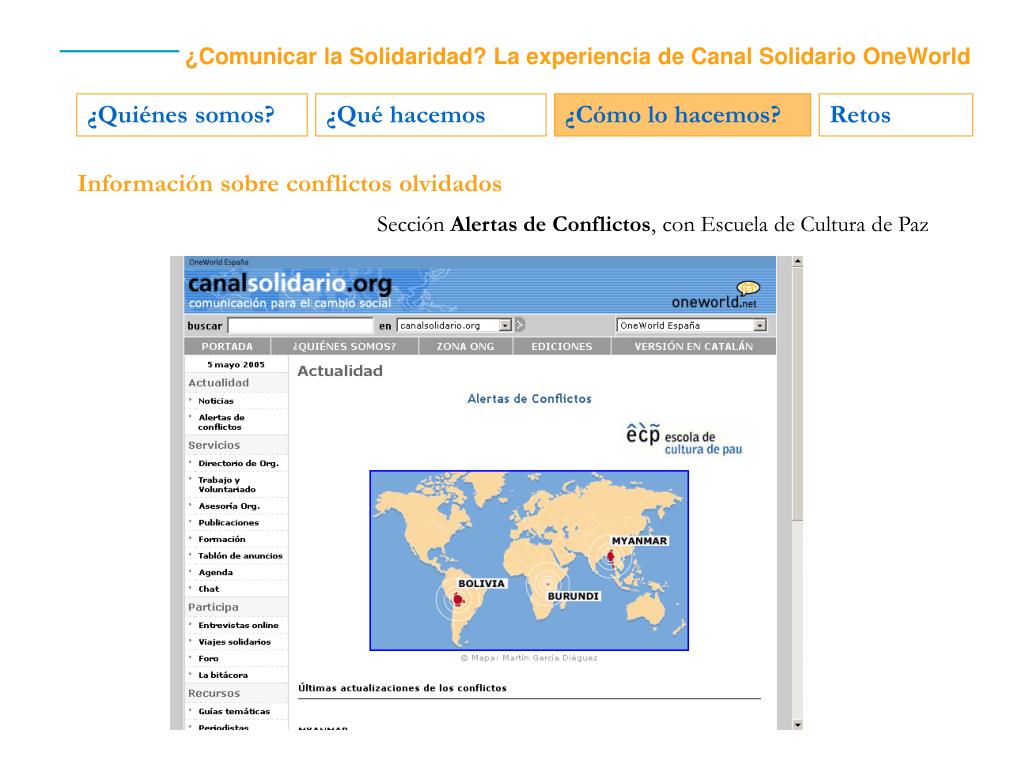This screenshot has width=1024, height=768.
Task: Open the ZONA ONG menu item
Action: (x=466, y=347)
